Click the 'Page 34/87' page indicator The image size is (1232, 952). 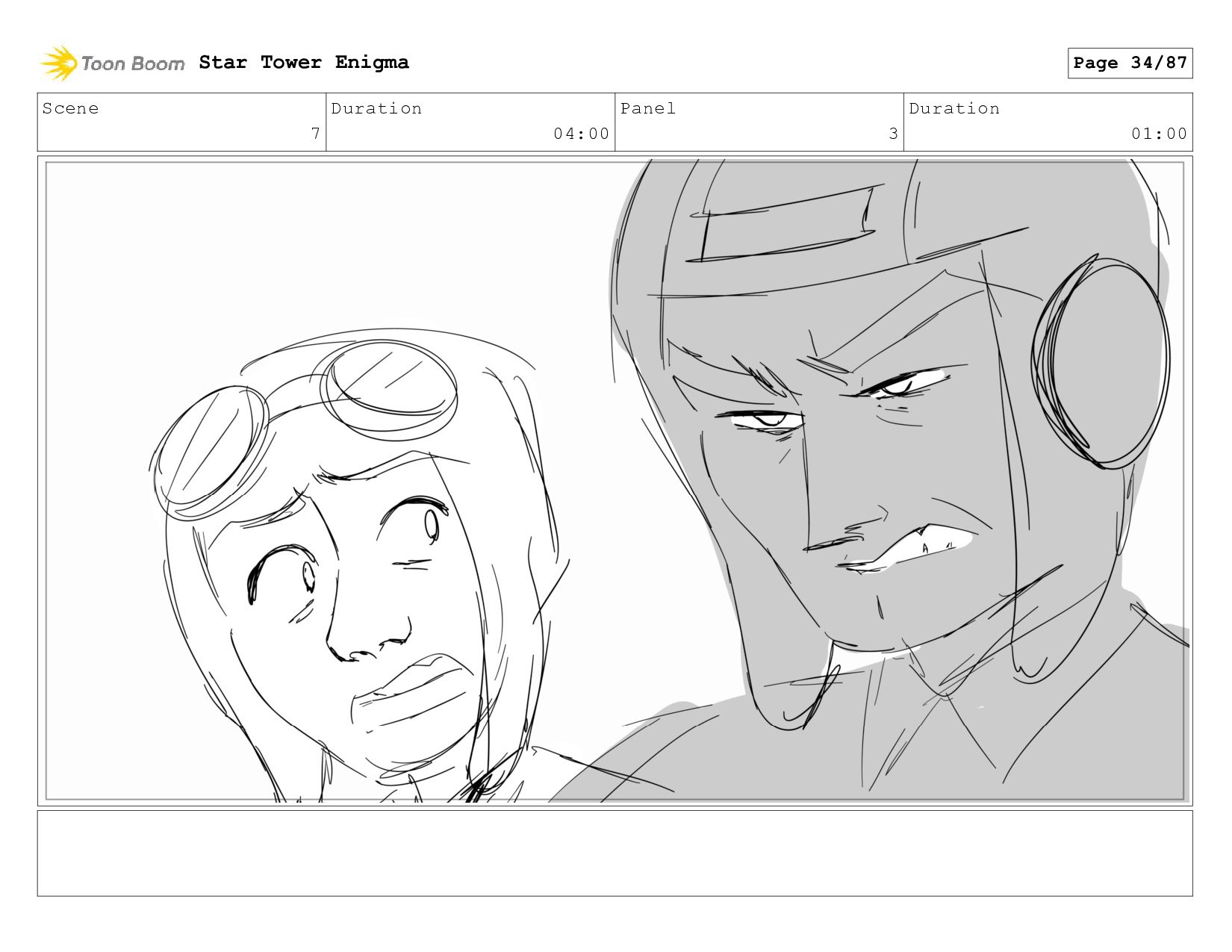point(1130,63)
